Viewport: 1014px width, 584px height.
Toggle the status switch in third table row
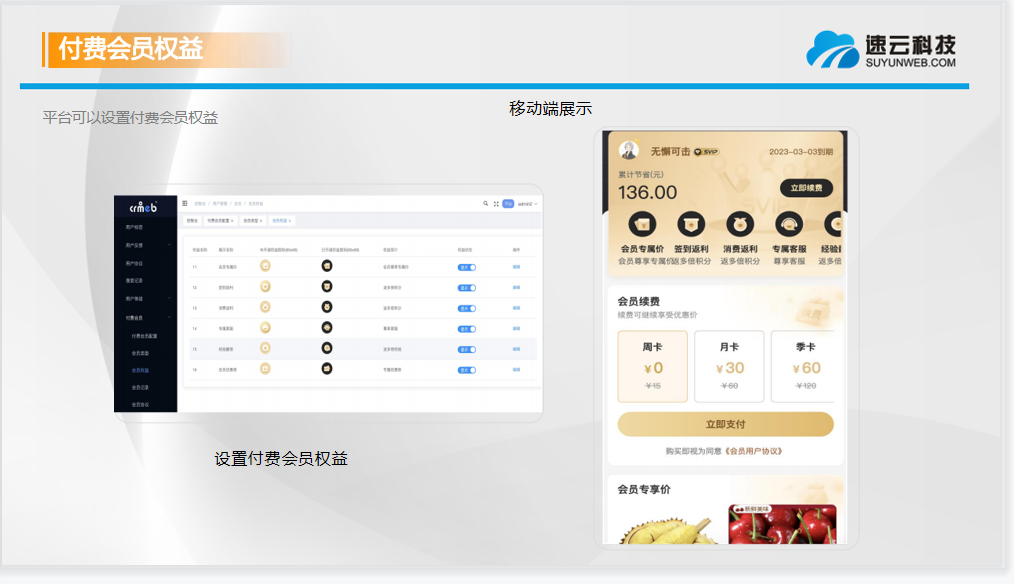pos(466,308)
